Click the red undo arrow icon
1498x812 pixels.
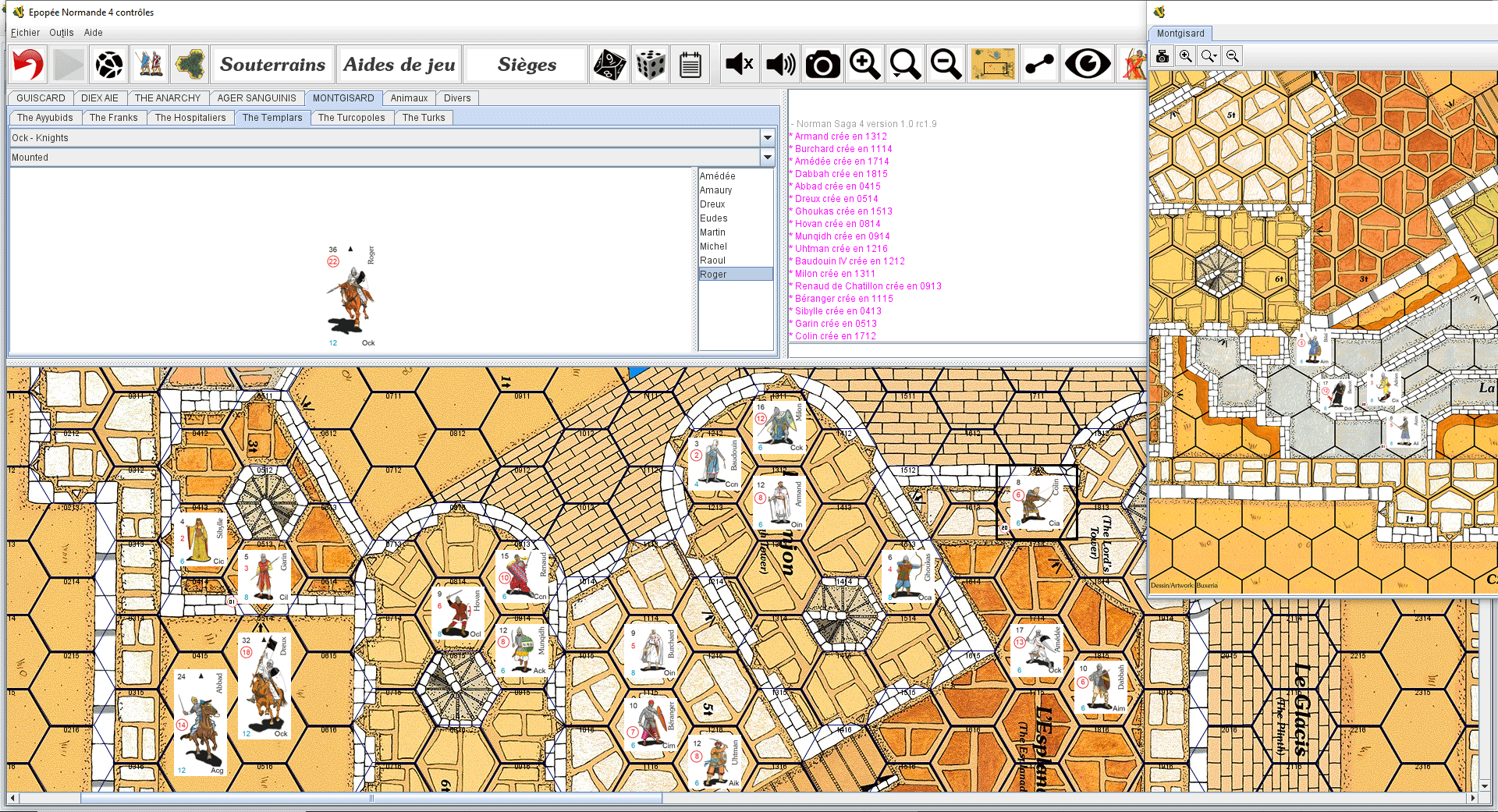29,64
